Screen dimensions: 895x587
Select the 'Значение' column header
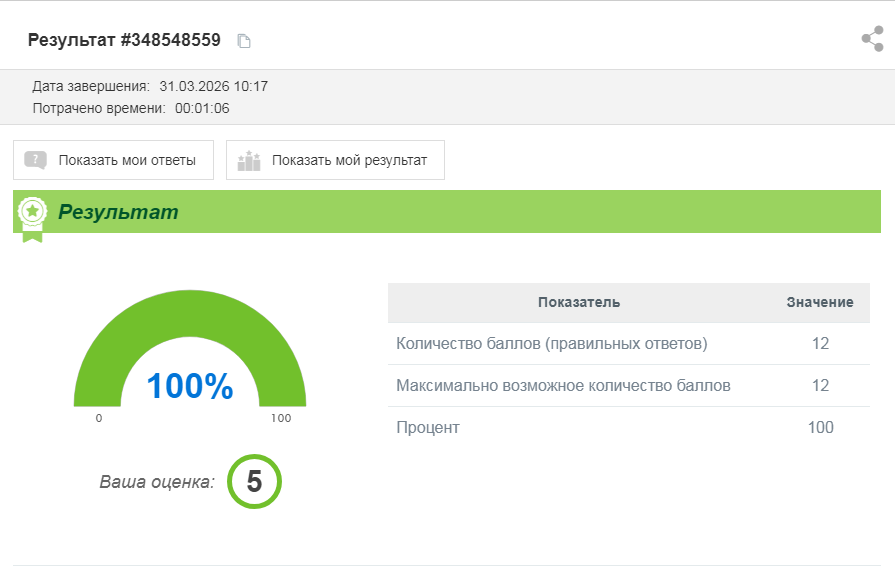point(819,302)
